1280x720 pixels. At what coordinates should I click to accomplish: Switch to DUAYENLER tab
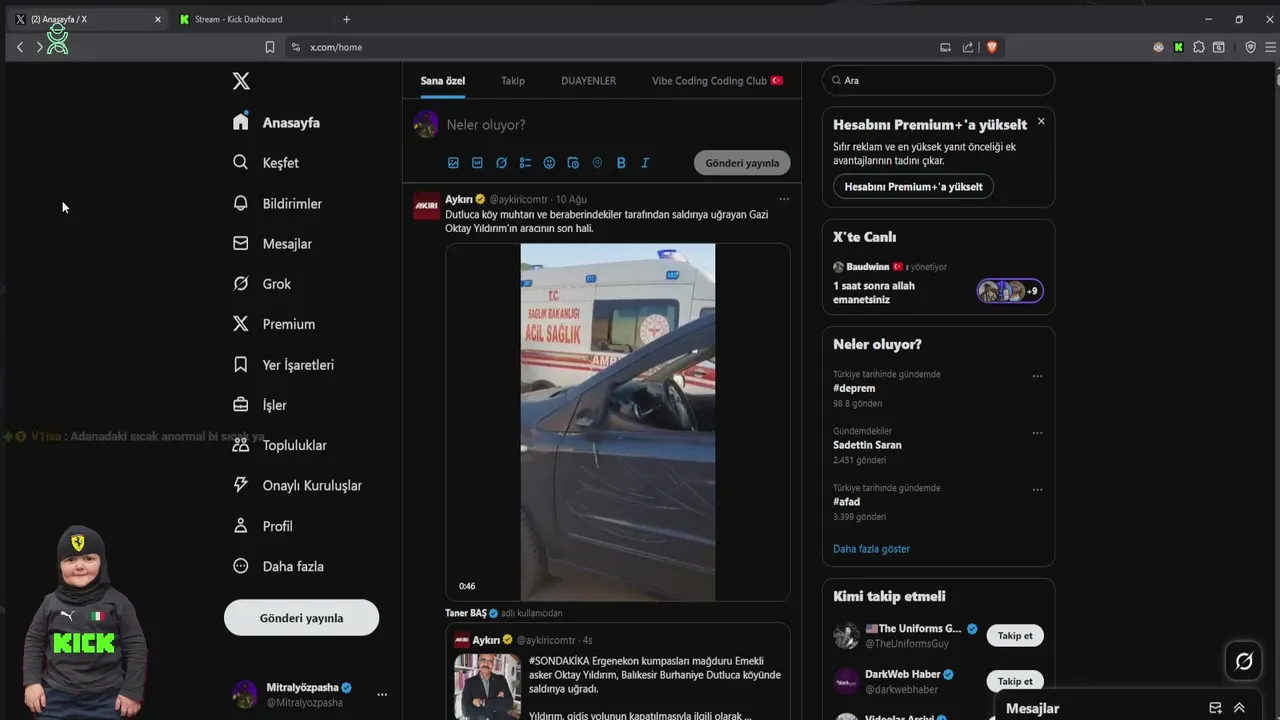pos(588,81)
